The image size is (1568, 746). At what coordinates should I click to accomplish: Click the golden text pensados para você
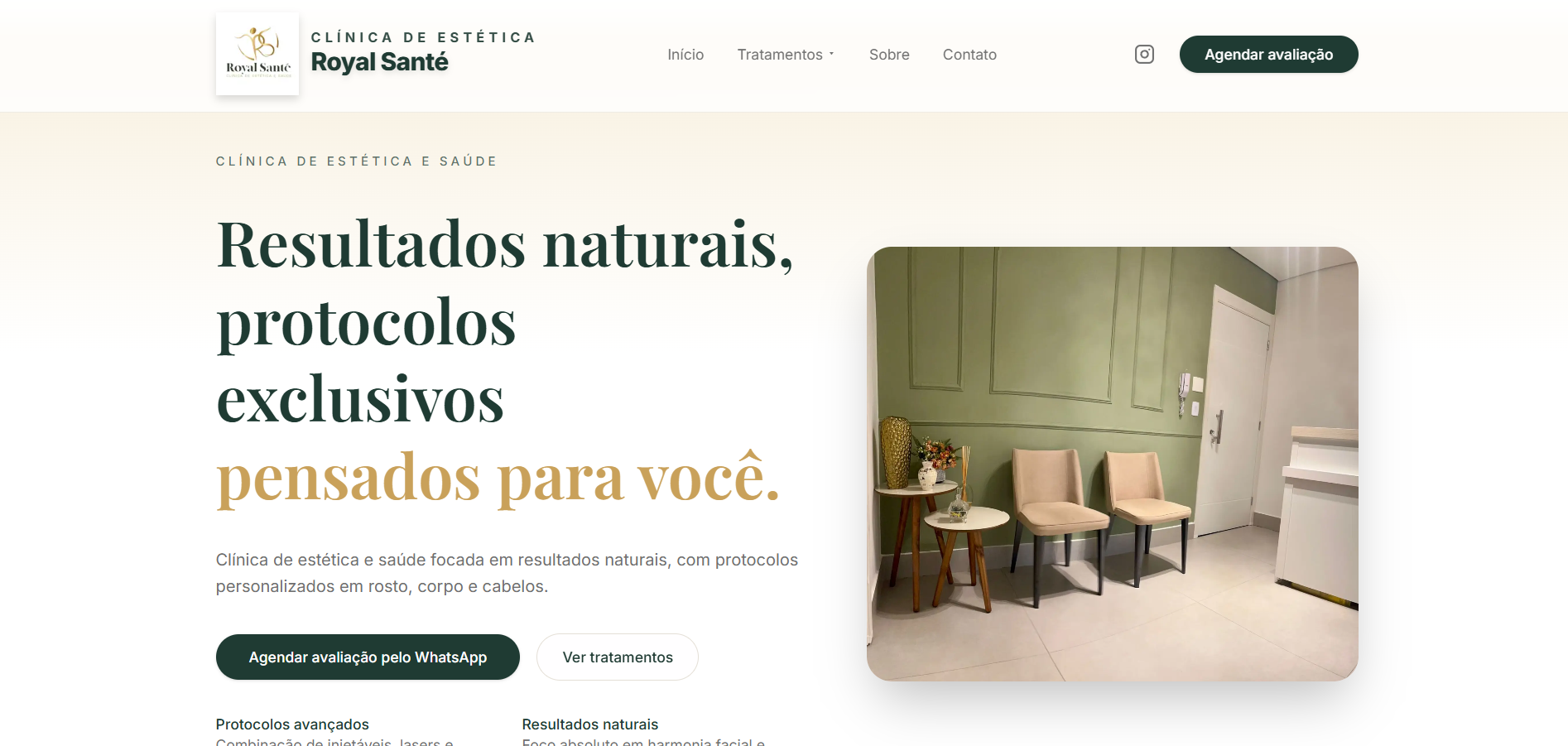click(x=498, y=478)
